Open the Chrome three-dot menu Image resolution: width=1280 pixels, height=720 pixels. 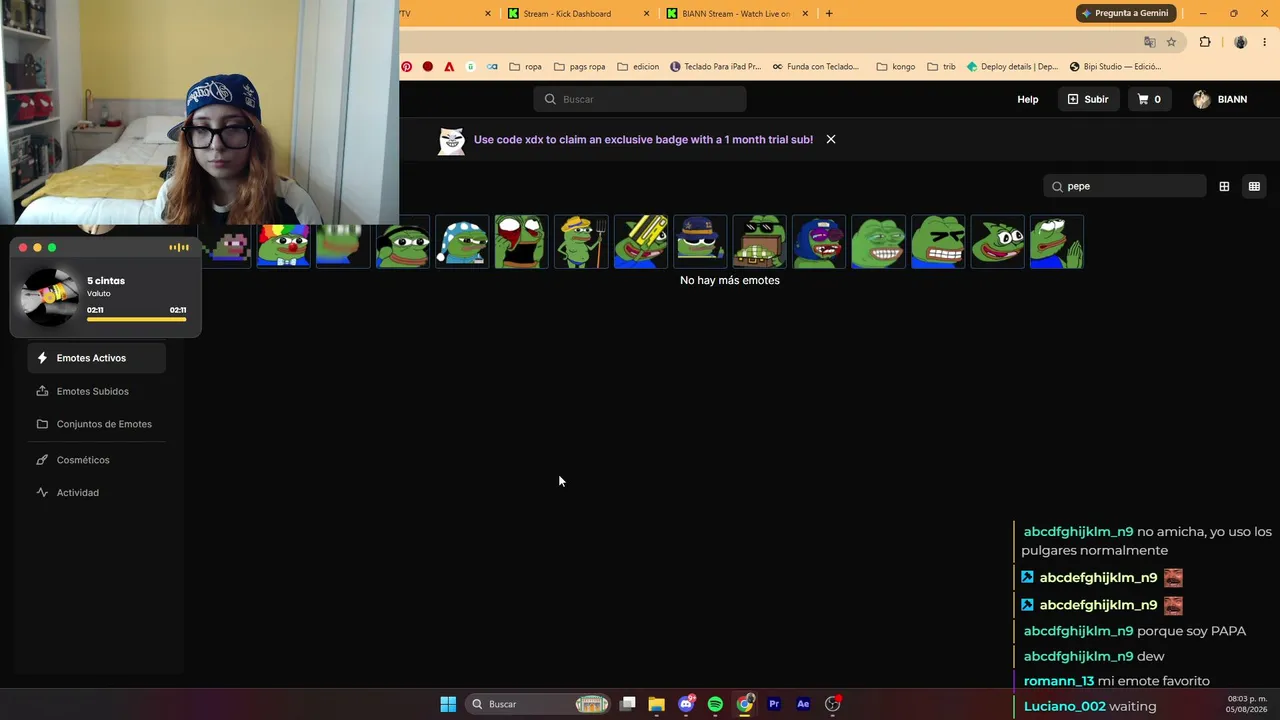[1265, 42]
